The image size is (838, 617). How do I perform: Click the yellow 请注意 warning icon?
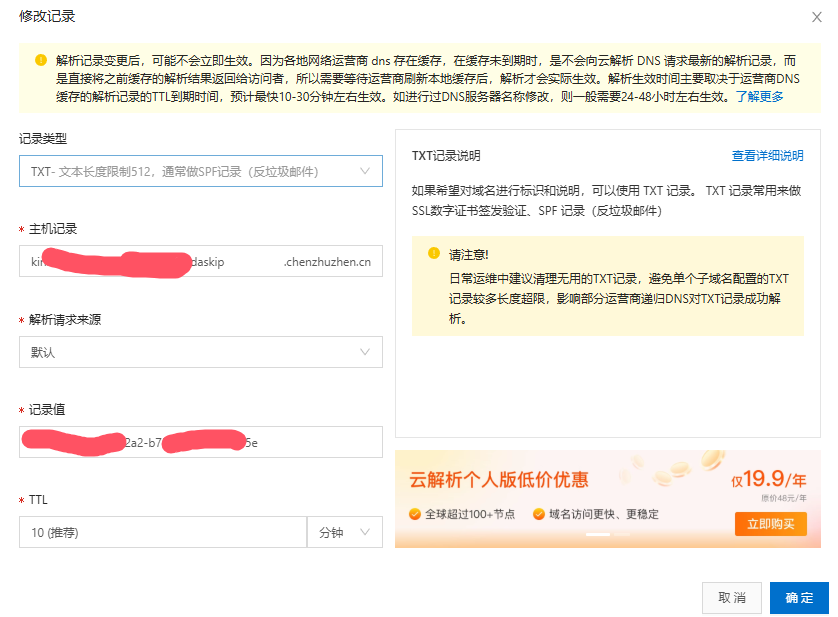click(x=433, y=253)
